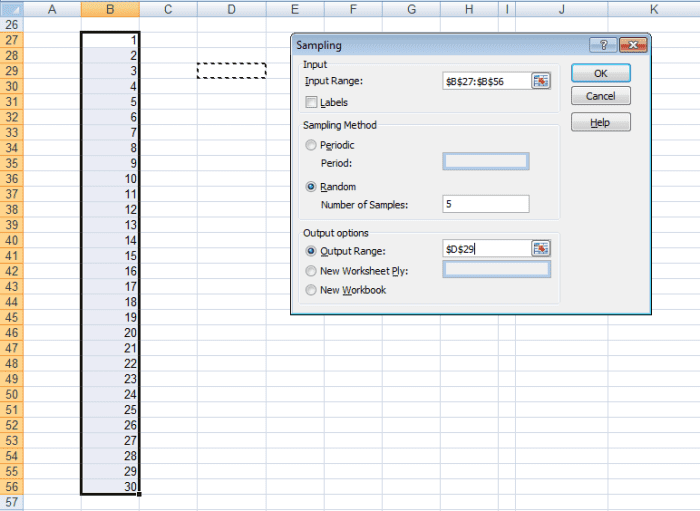Select the cell containing 1

[x=110, y=40]
